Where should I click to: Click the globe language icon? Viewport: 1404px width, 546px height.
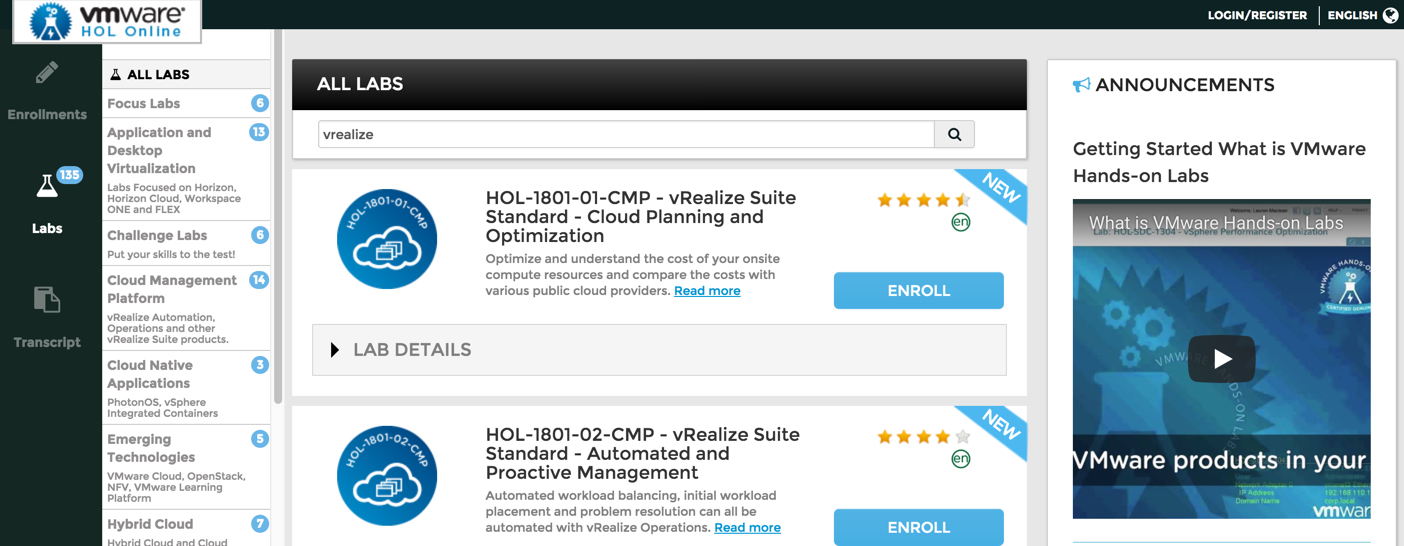point(1390,15)
